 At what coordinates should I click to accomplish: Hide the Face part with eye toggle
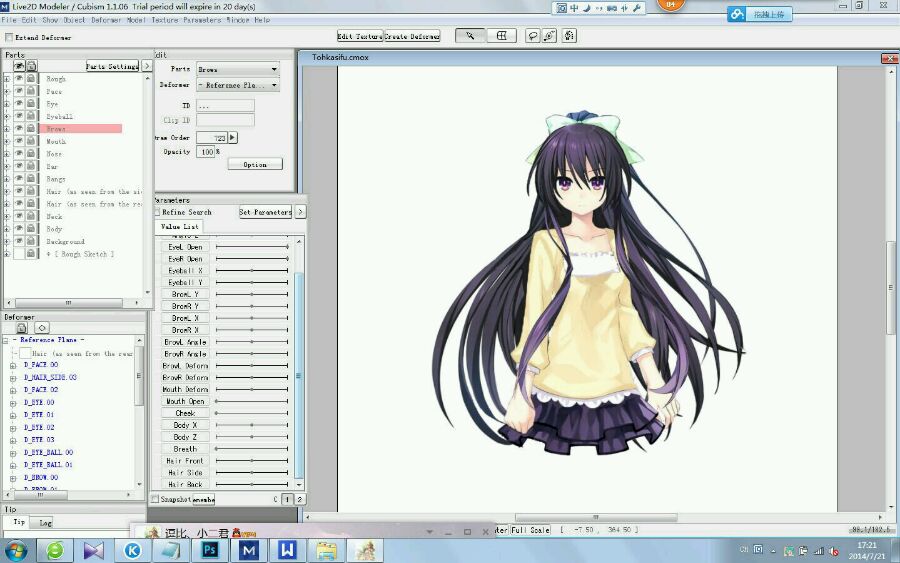pyautogui.click(x=19, y=91)
